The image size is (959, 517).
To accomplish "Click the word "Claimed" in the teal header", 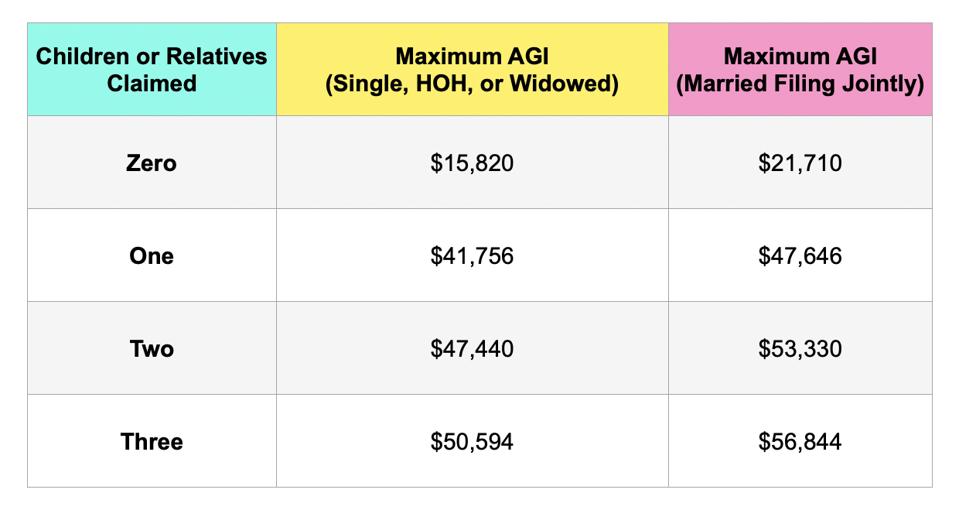I will click(152, 84).
